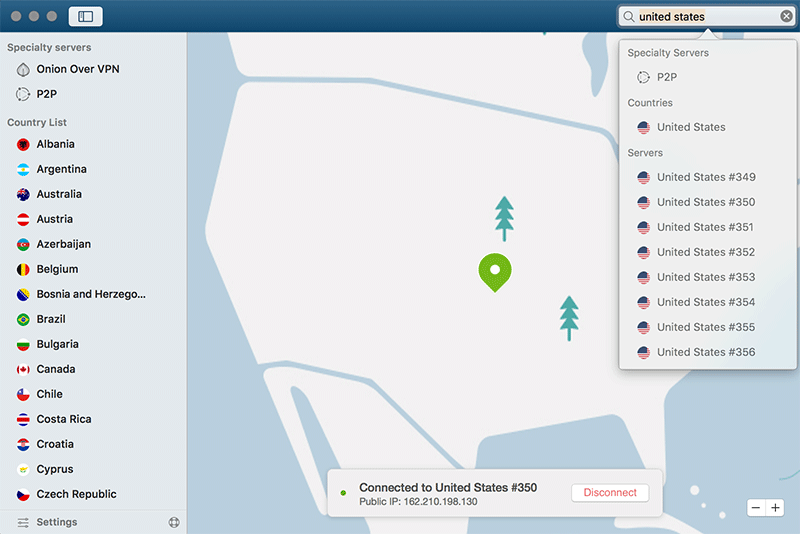Choose Australia from country list

[x=59, y=194]
